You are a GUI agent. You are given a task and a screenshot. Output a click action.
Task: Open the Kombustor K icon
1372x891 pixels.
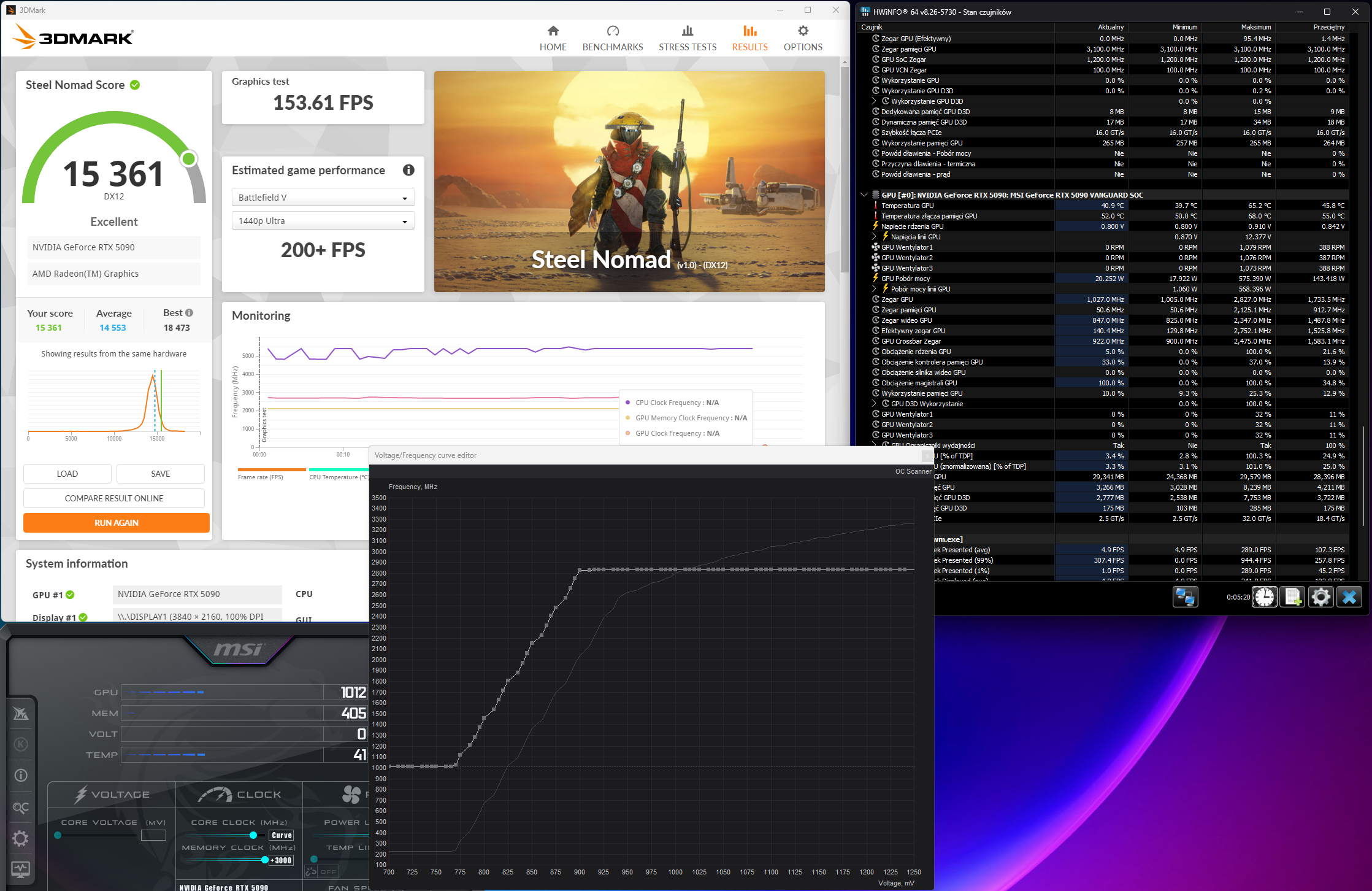pos(21,744)
